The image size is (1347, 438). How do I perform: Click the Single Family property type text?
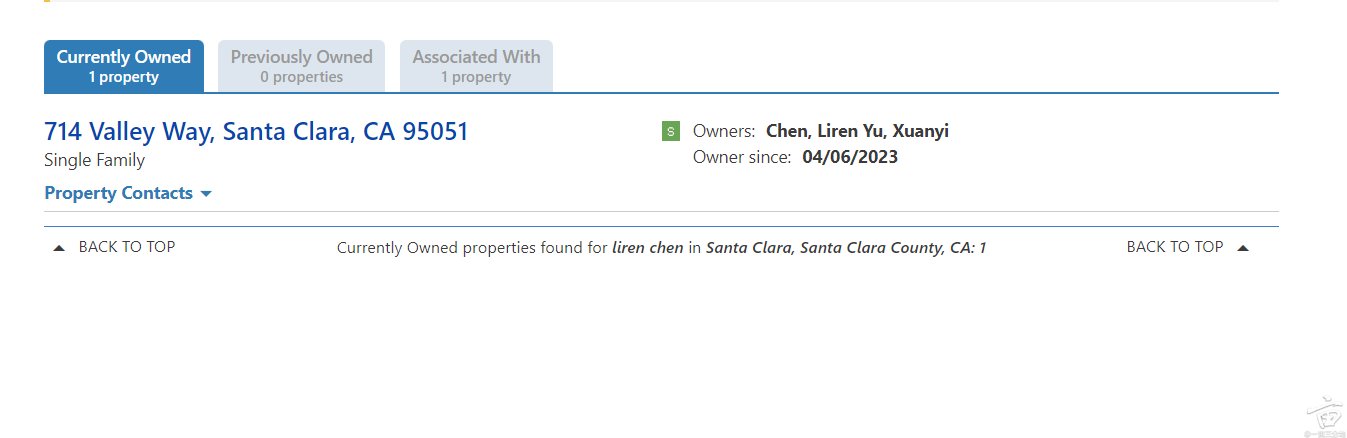coord(95,160)
